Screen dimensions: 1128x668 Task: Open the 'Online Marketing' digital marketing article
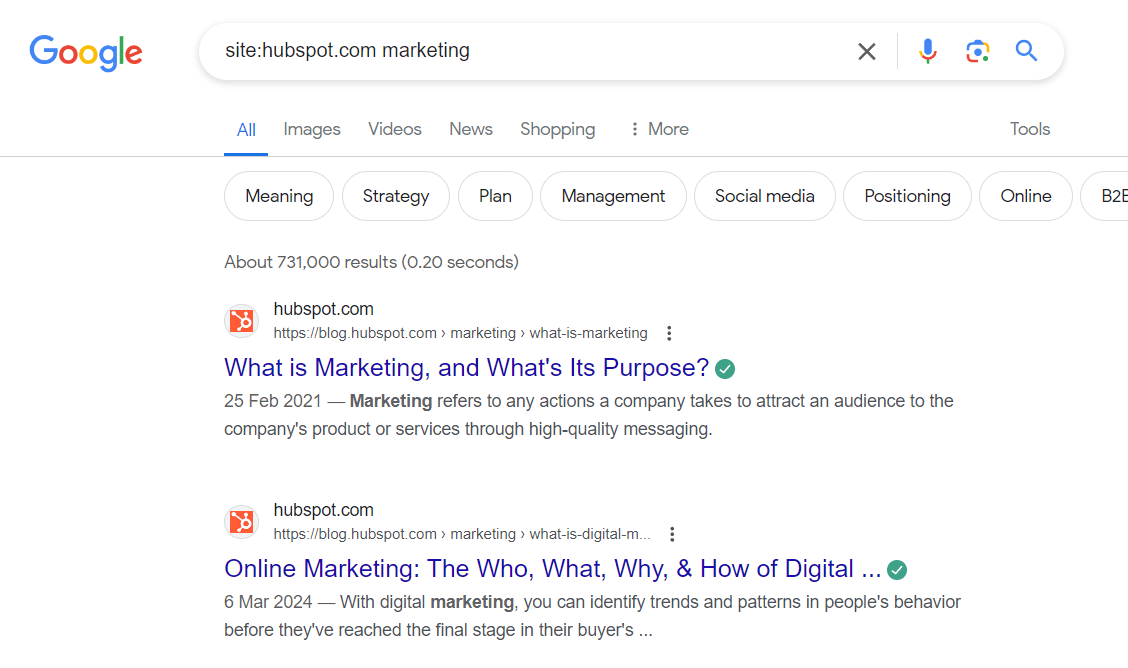tap(551, 568)
